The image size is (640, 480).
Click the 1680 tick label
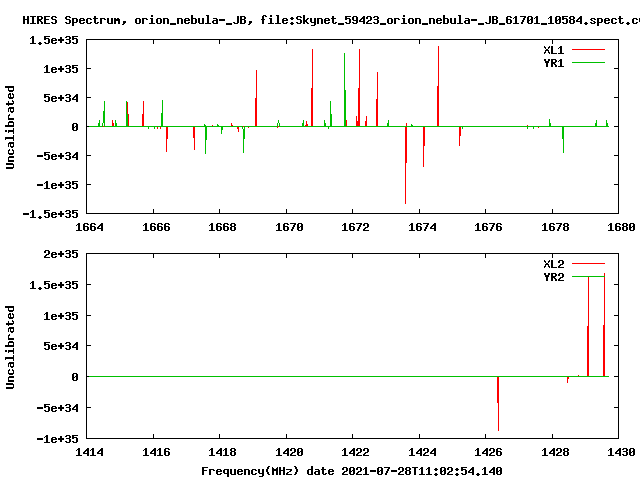coord(621,227)
